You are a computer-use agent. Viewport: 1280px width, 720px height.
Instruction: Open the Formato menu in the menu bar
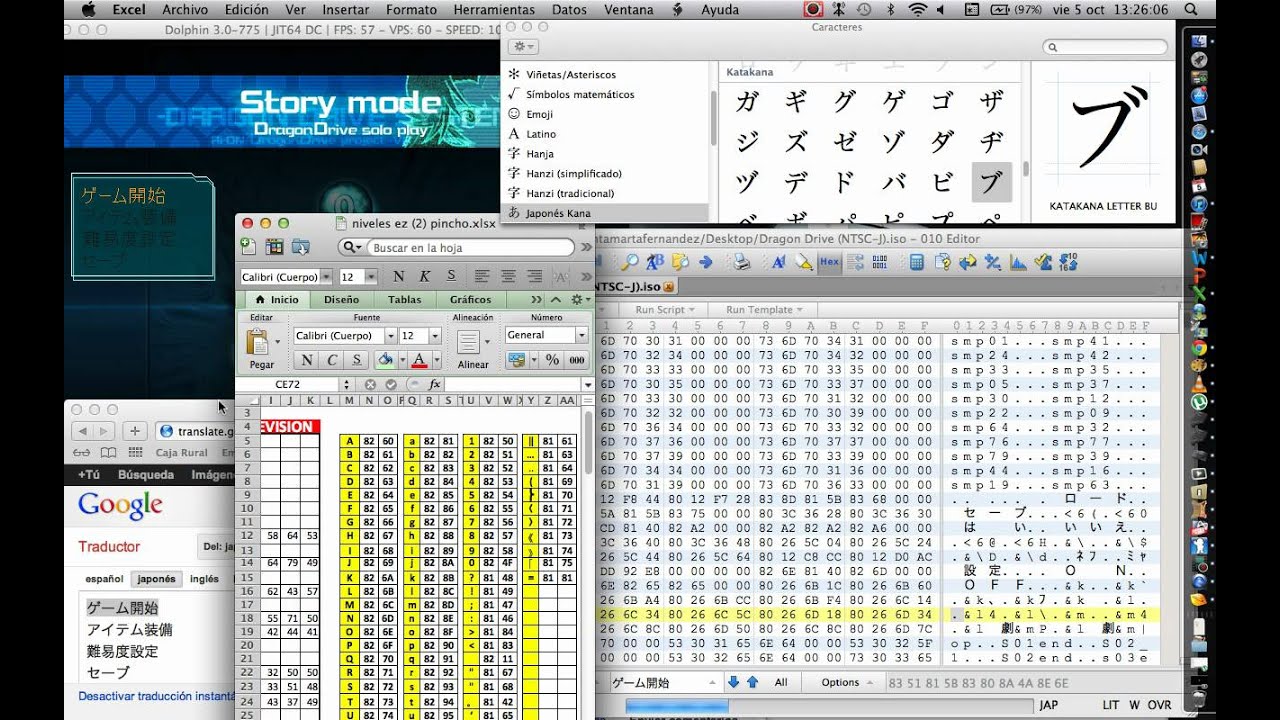coord(412,10)
